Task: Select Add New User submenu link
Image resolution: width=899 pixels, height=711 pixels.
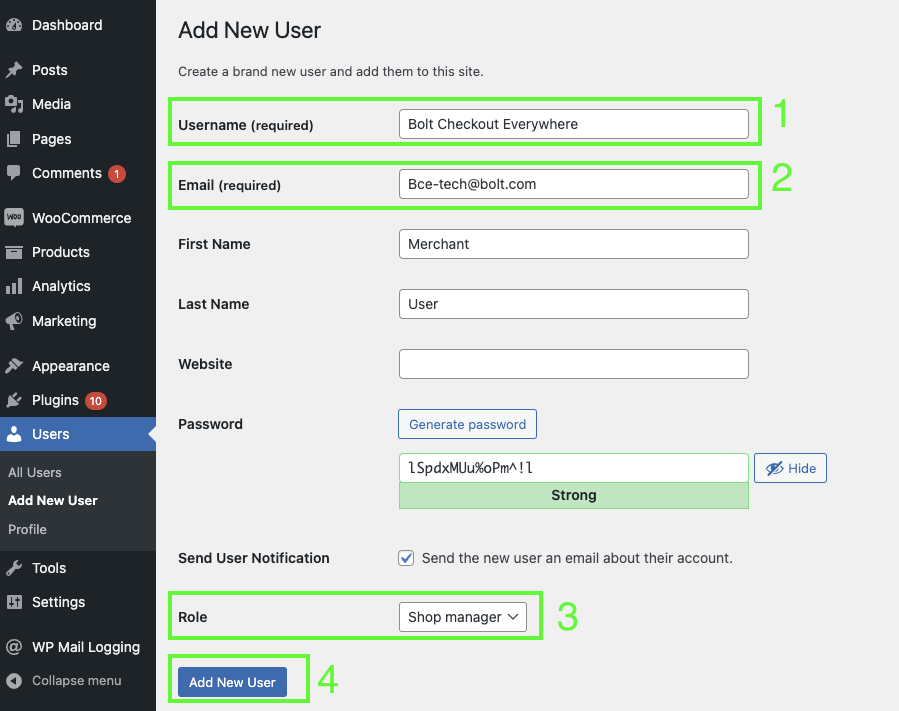Action: [x=53, y=501]
